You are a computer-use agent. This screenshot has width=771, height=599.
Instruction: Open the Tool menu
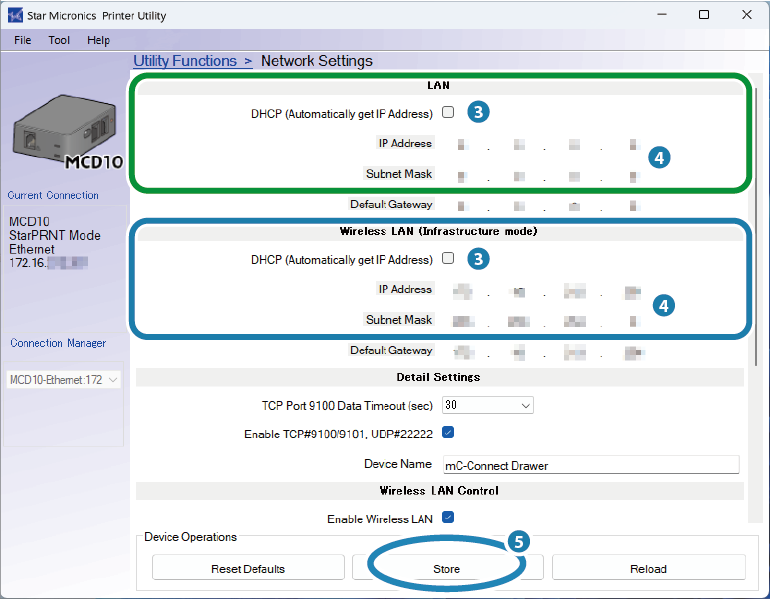pyautogui.click(x=60, y=40)
